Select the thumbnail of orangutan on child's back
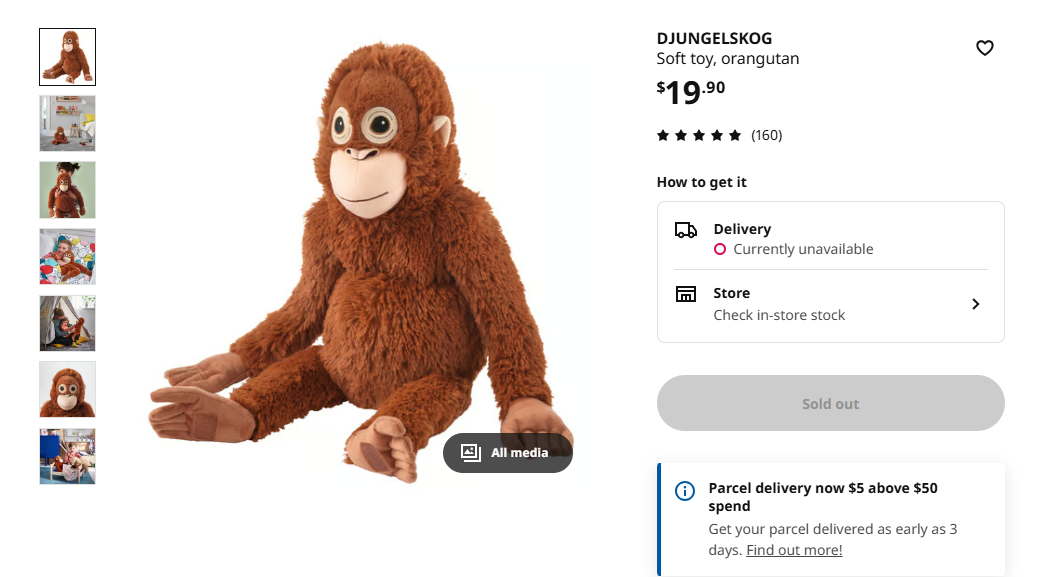The height and width of the screenshot is (577, 1045). (x=68, y=190)
